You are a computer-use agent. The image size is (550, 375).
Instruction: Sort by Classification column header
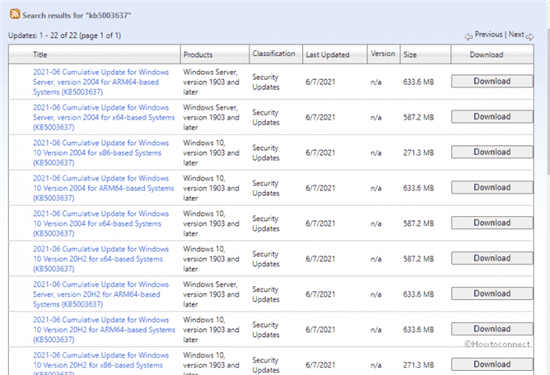[x=274, y=54]
